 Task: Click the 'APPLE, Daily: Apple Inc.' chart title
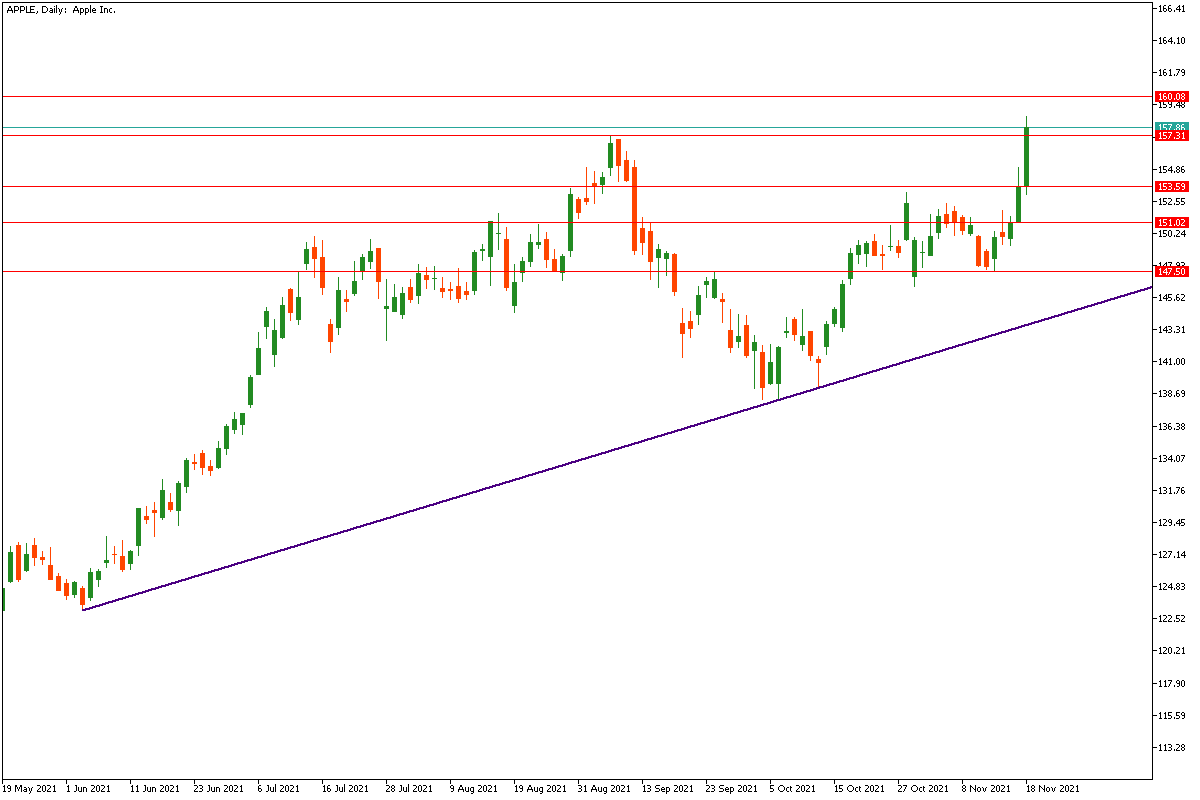(60, 9)
